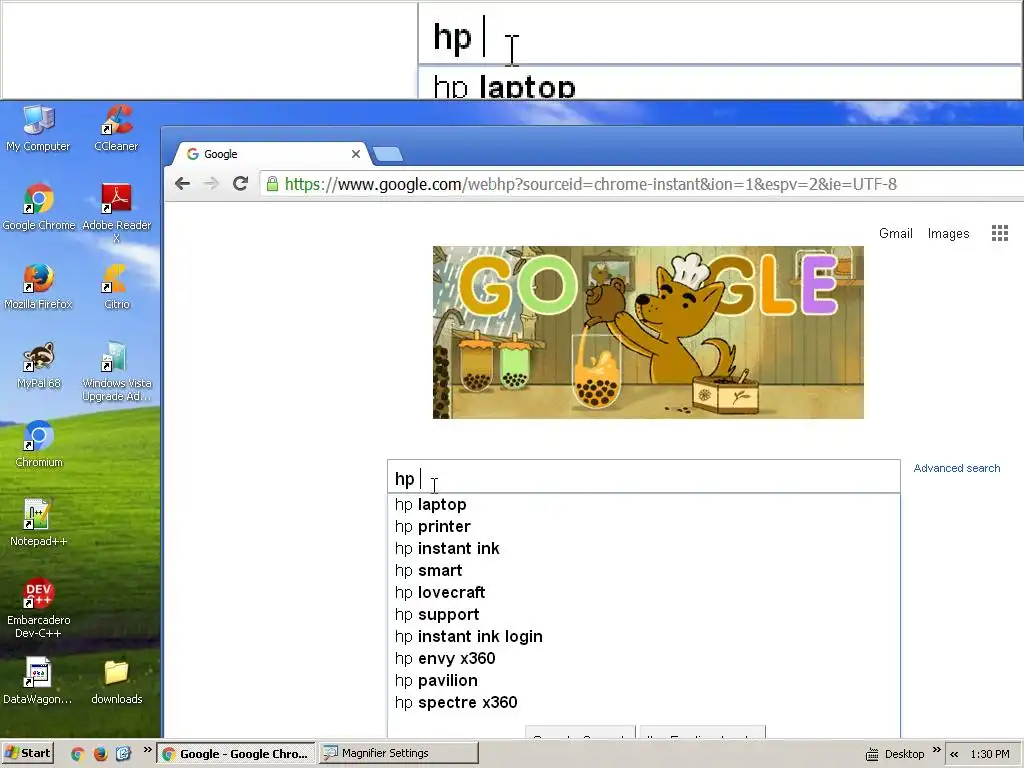This screenshot has height=768, width=1024.
Task: Select suggestion 'hp pavilion'
Action: [643, 680]
